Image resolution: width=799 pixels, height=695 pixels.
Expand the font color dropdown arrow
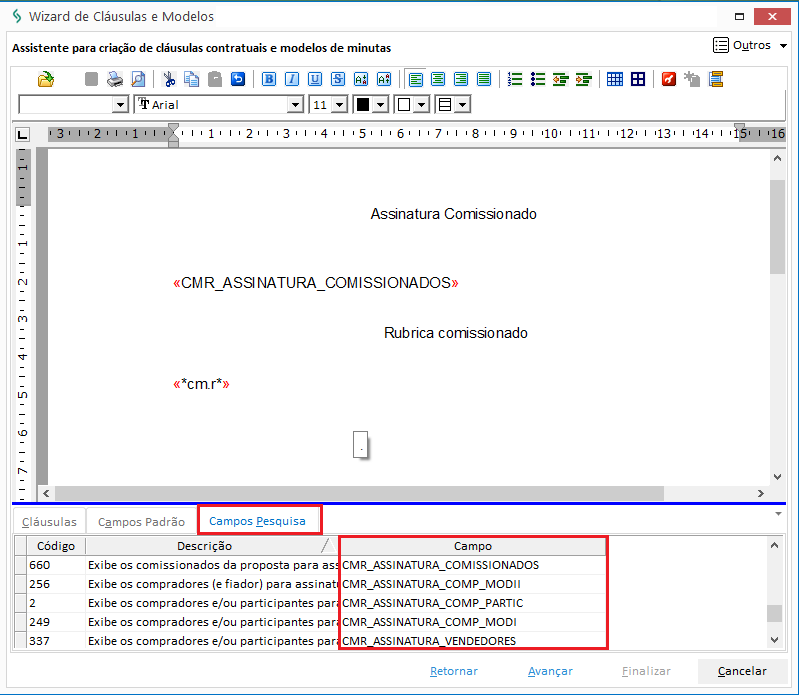(380, 105)
